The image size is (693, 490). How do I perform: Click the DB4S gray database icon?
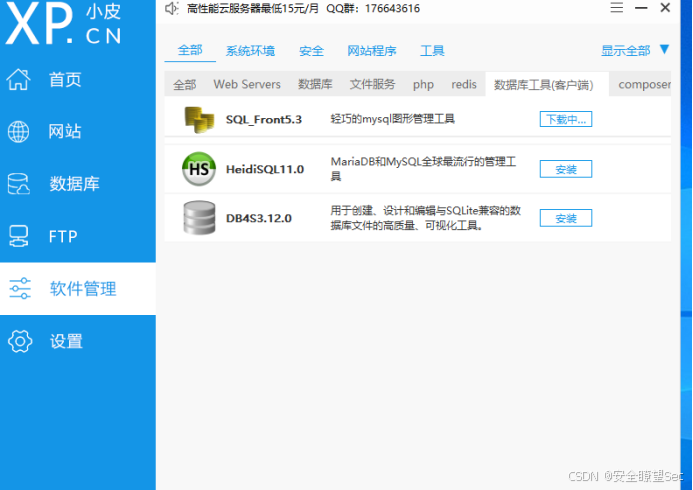[x=199, y=217]
